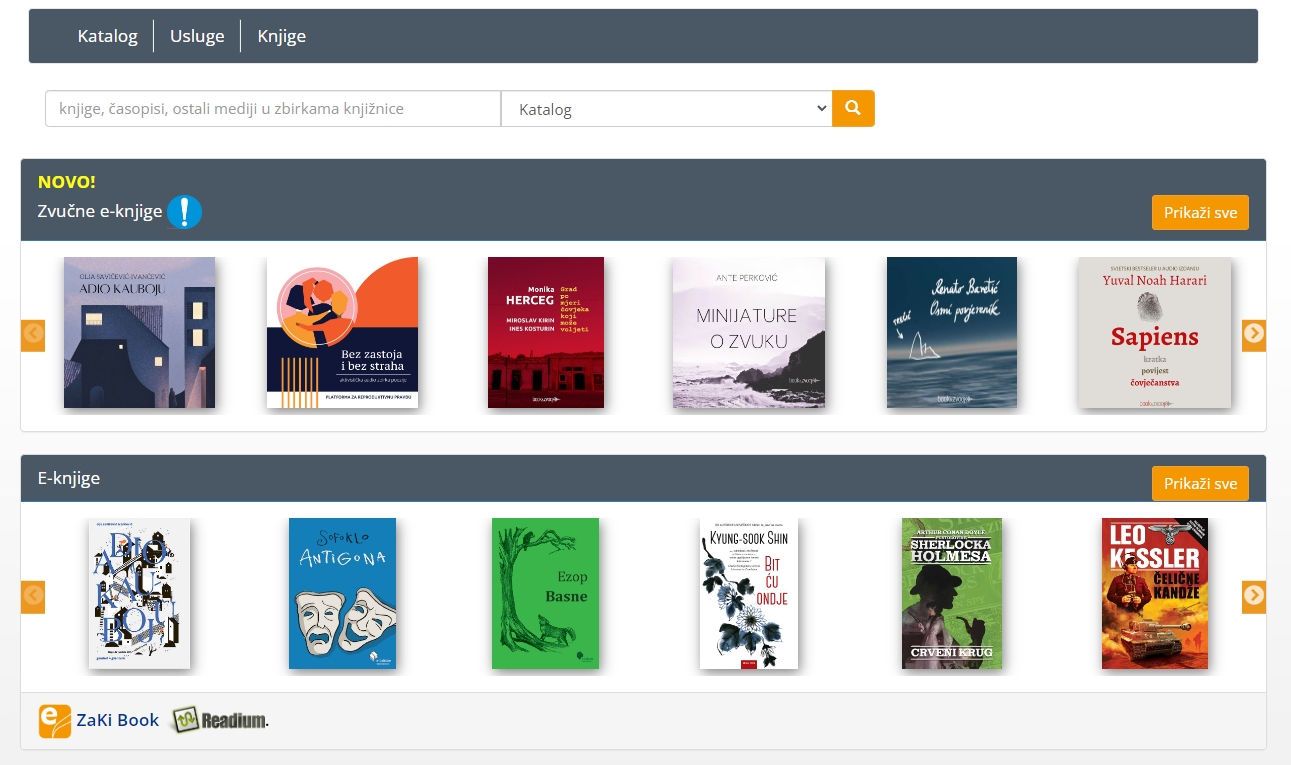Viewport: 1291px width, 765px height.
Task: Open the Sapiens audiobook cover
Action: click(x=1155, y=333)
